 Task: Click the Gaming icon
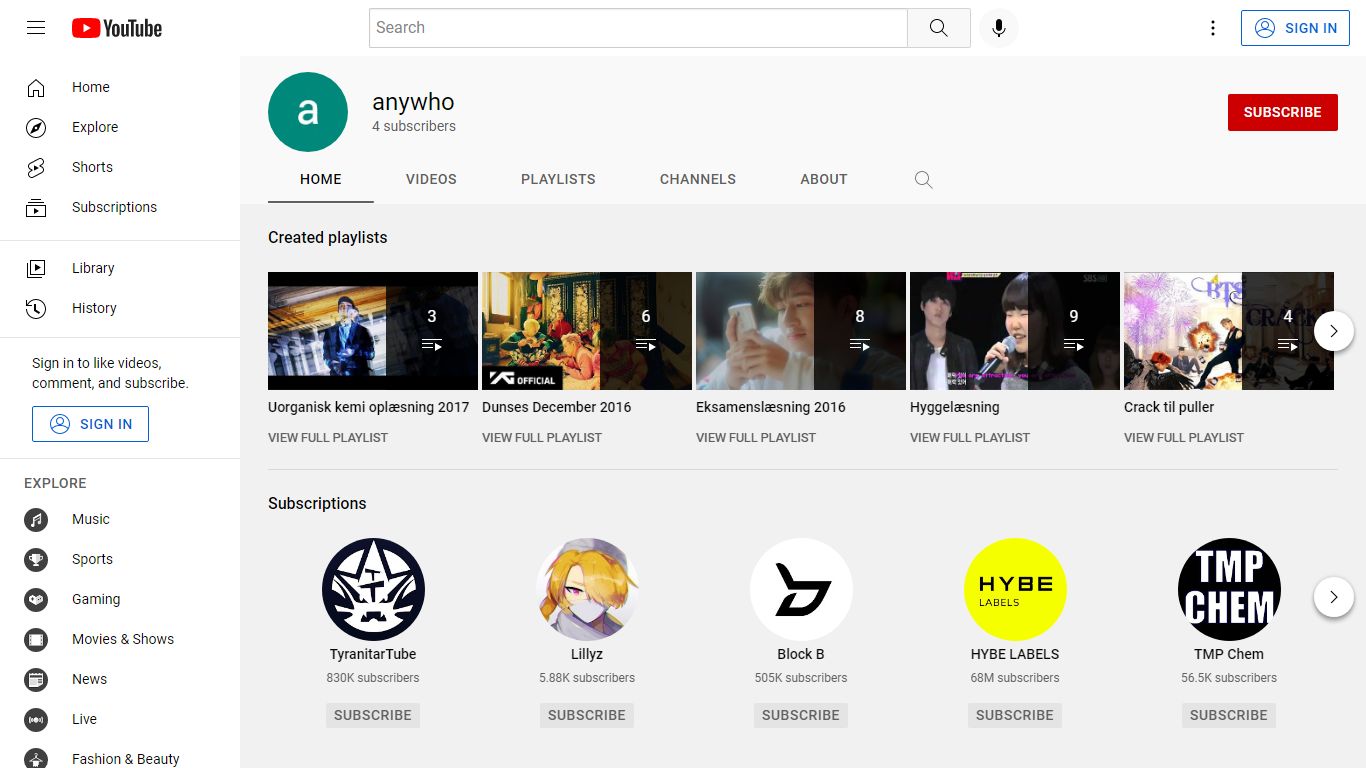click(x=36, y=600)
